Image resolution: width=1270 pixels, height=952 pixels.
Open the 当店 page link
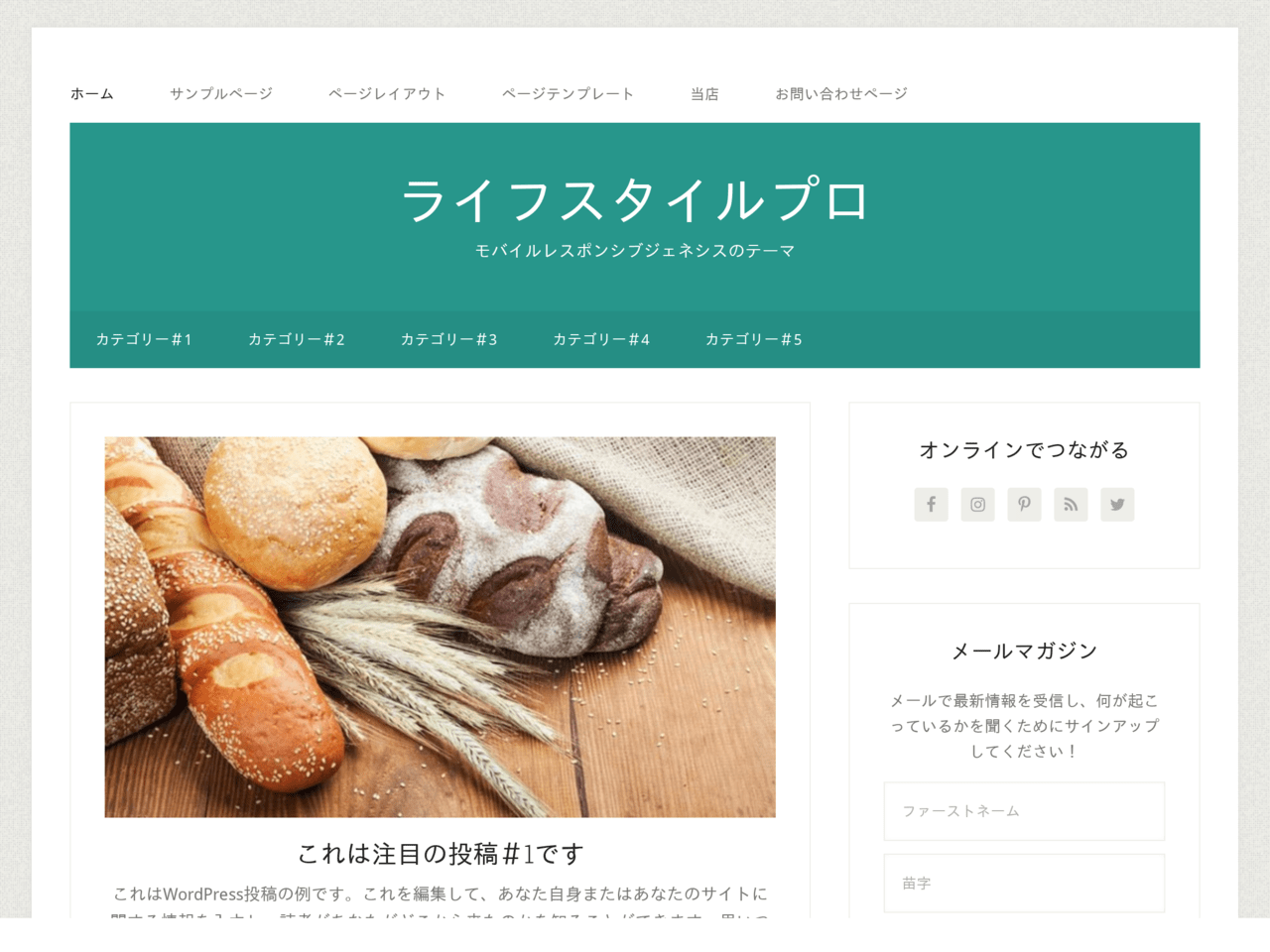click(x=704, y=94)
